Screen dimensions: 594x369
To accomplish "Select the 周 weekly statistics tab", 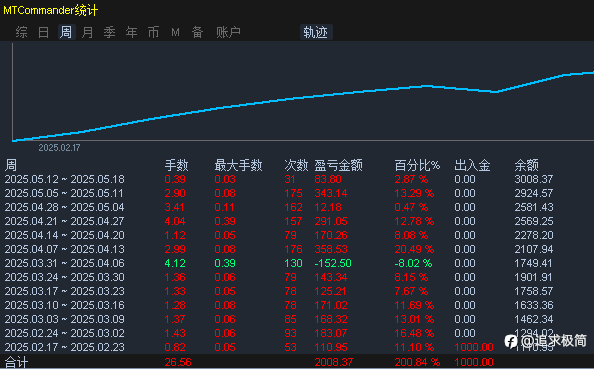I will coord(66,32).
